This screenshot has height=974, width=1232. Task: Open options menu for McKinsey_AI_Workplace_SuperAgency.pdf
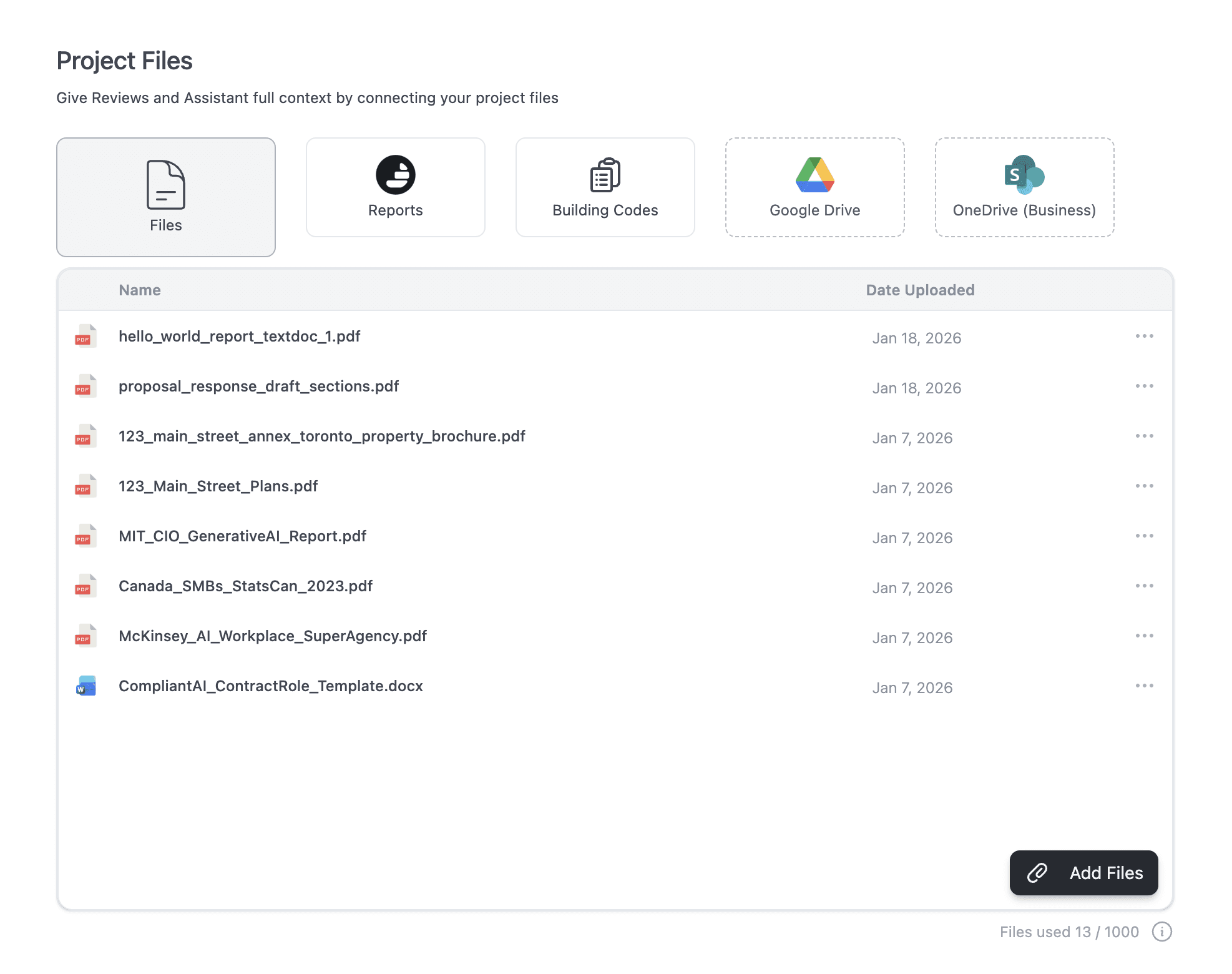(x=1144, y=636)
